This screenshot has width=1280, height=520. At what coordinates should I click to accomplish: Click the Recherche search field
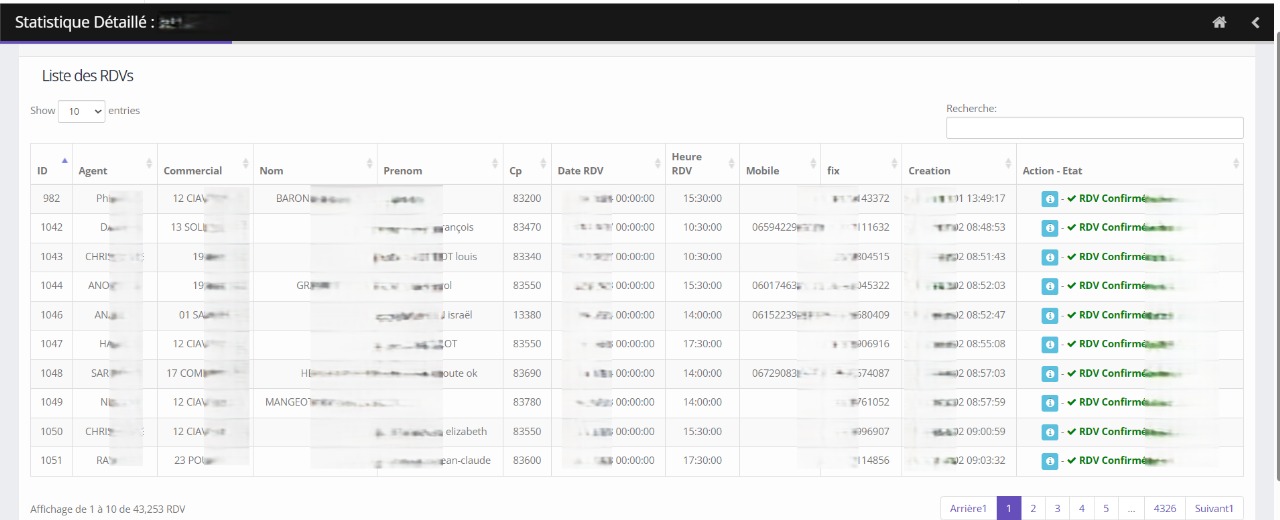click(1094, 128)
